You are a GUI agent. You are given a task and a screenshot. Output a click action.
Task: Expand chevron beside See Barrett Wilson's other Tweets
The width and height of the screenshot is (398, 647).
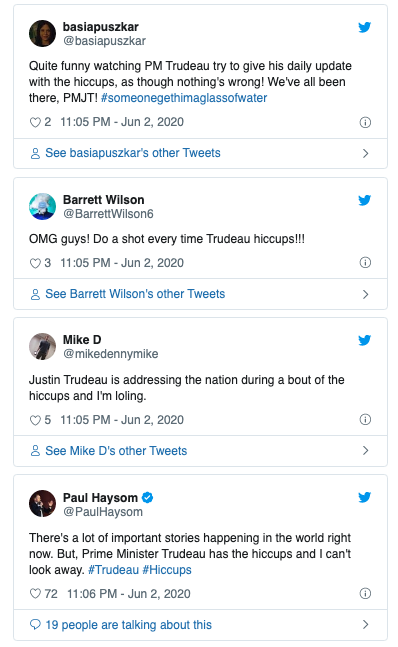click(x=365, y=294)
